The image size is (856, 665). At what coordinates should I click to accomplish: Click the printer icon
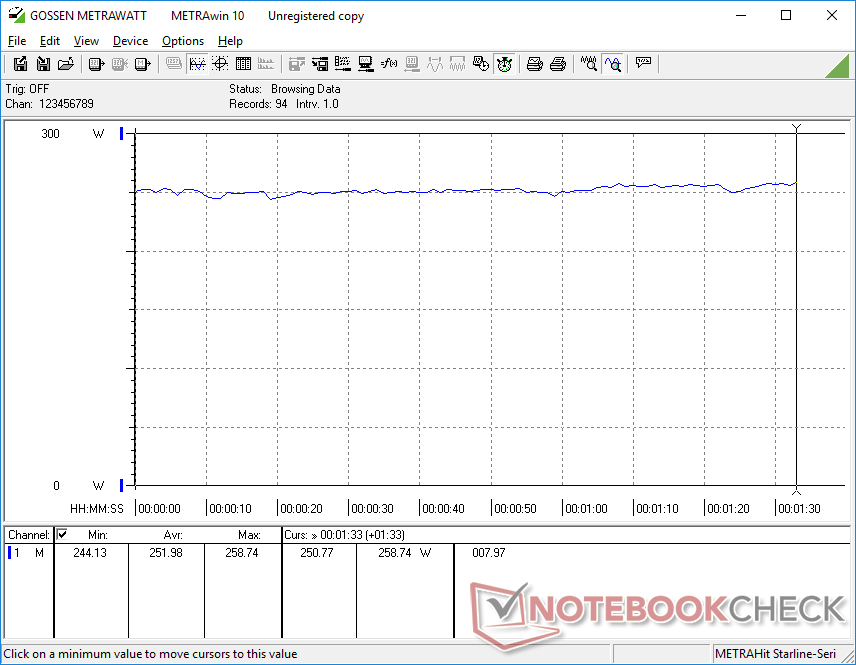(x=557, y=64)
